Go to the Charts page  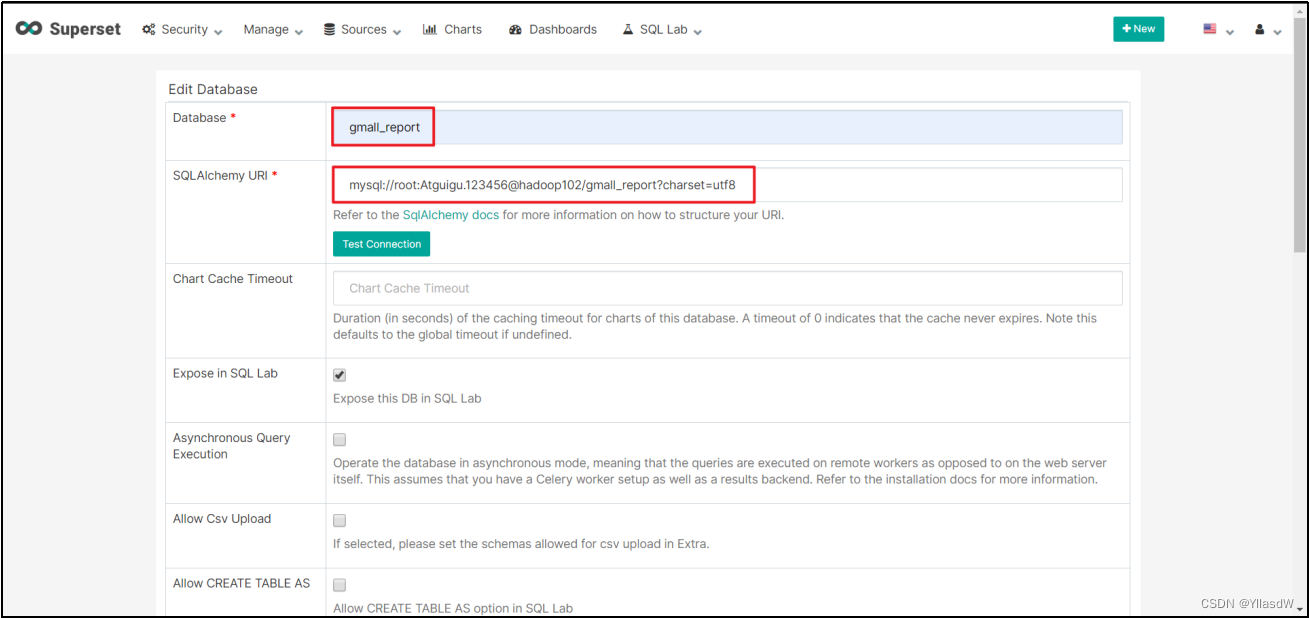(x=452, y=30)
